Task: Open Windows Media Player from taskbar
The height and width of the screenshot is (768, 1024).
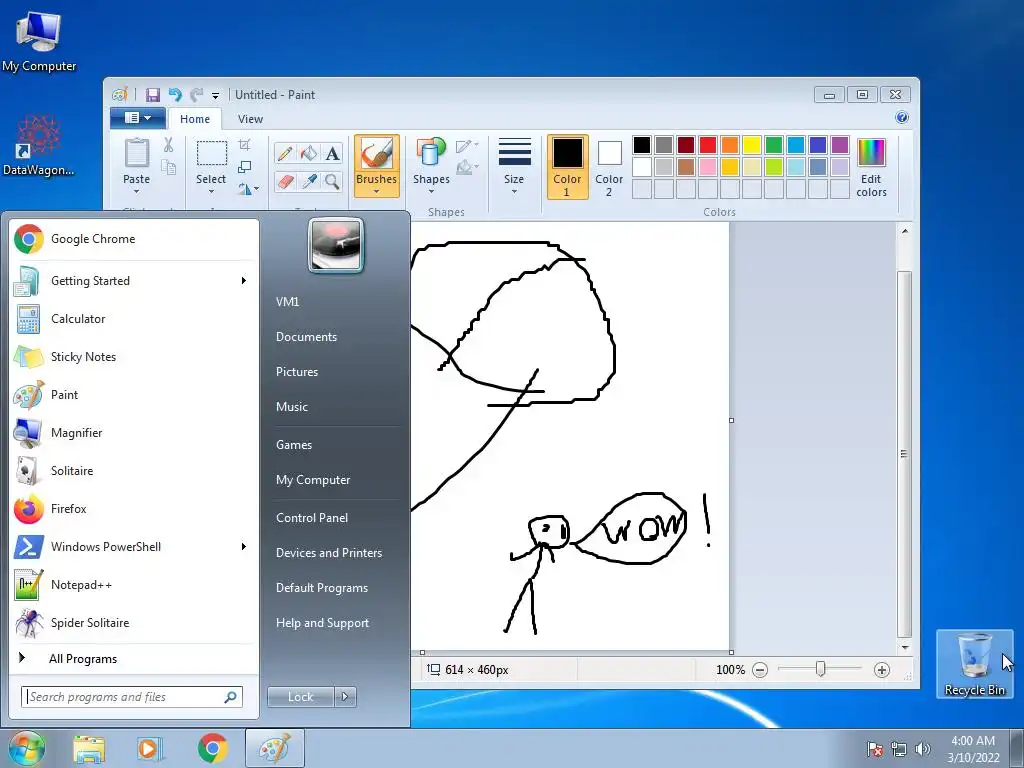Action: click(149, 749)
